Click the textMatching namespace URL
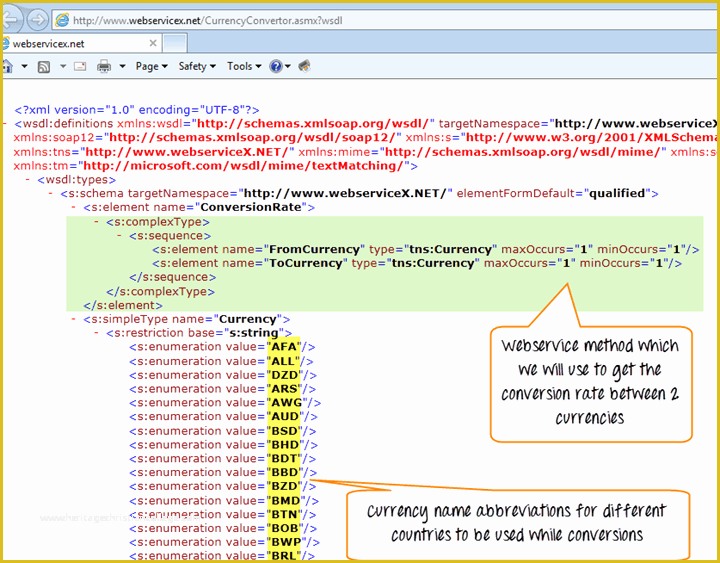Screen dimensions: 720x563 [243, 166]
